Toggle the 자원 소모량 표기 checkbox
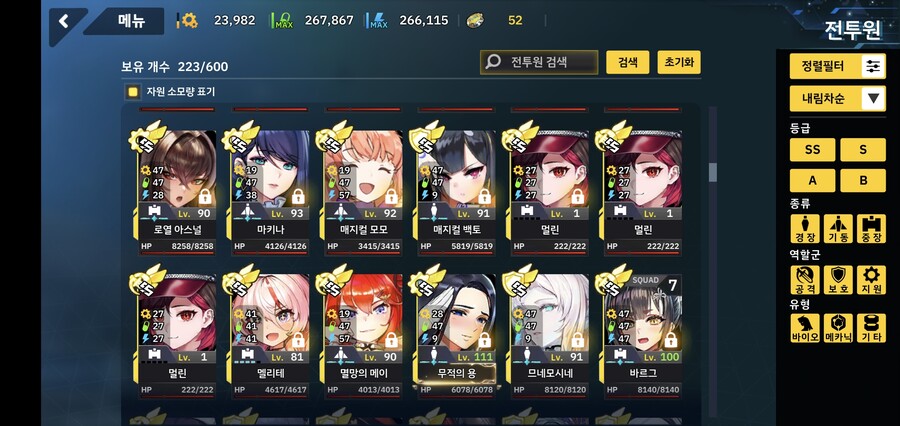The height and width of the screenshot is (426, 900). click(133, 92)
